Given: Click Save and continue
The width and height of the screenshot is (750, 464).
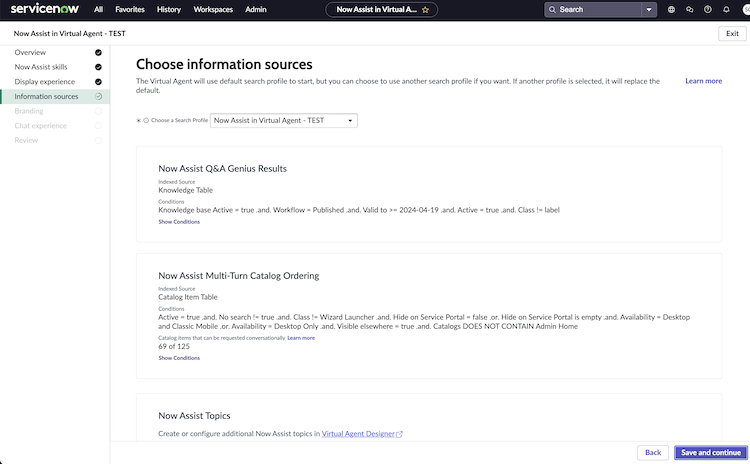Looking at the screenshot, I should coord(711,453).
